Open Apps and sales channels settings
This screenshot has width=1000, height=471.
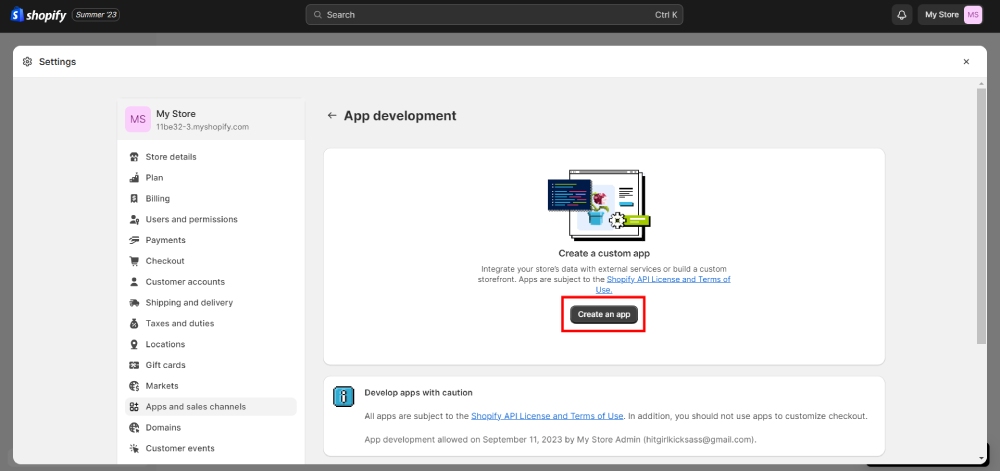pos(195,407)
